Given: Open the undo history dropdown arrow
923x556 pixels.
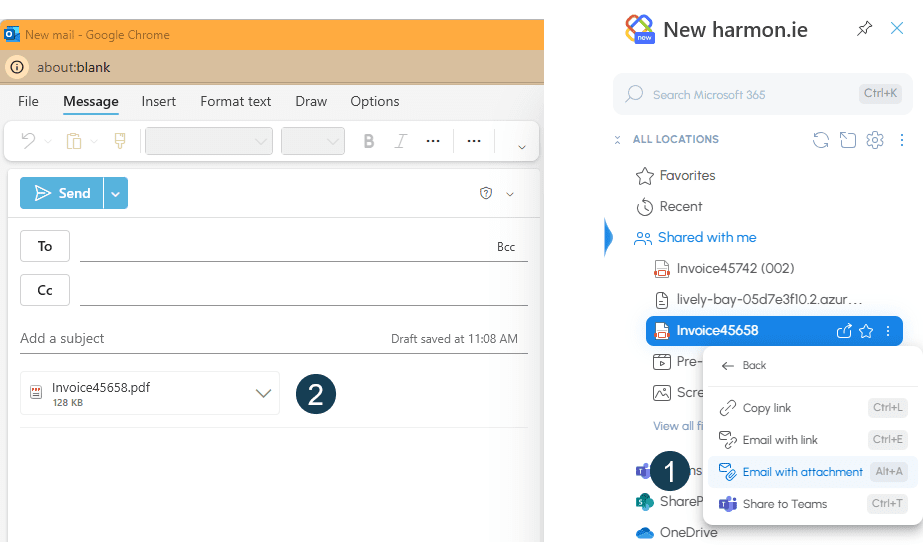Looking at the screenshot, I should click(x=48, y=142).
